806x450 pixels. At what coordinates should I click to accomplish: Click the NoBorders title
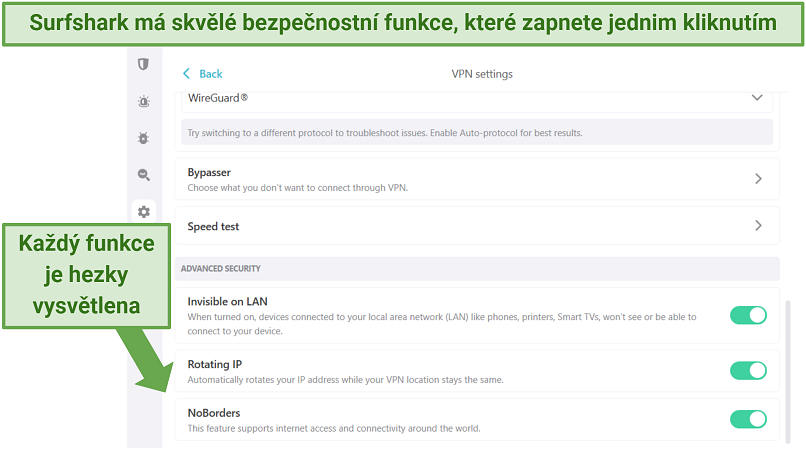pos(214,413)
